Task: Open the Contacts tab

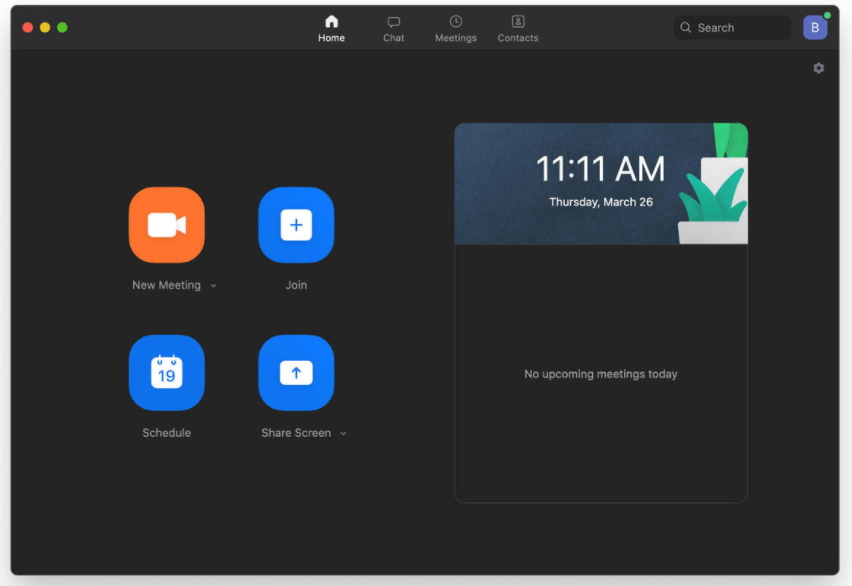Action: [518, 29]
